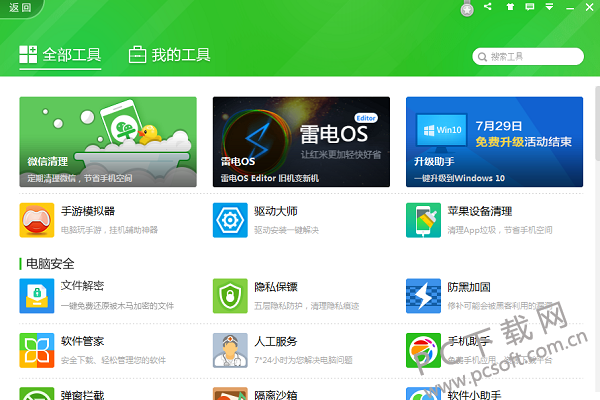Screen dimensions: 600x400
Task: Click the 手游模拟器 title text
Action: tap(88, 211)
